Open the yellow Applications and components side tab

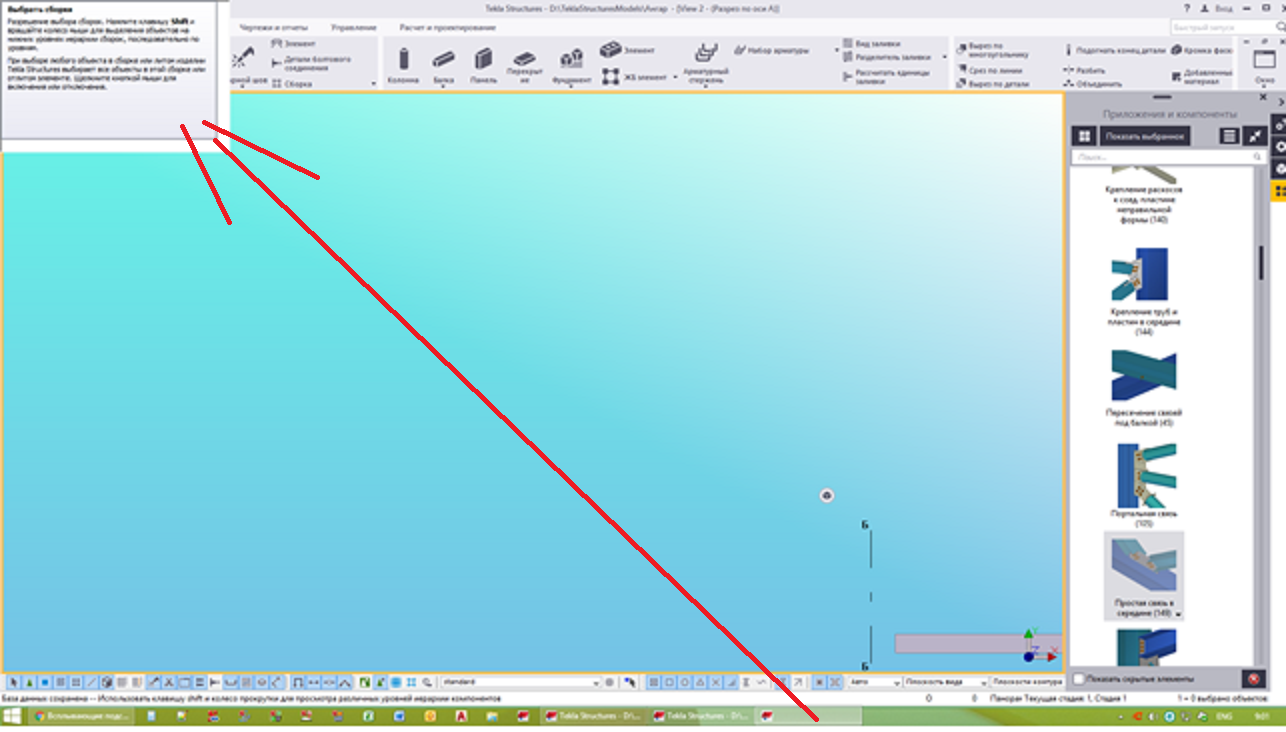pos(1278,190)
